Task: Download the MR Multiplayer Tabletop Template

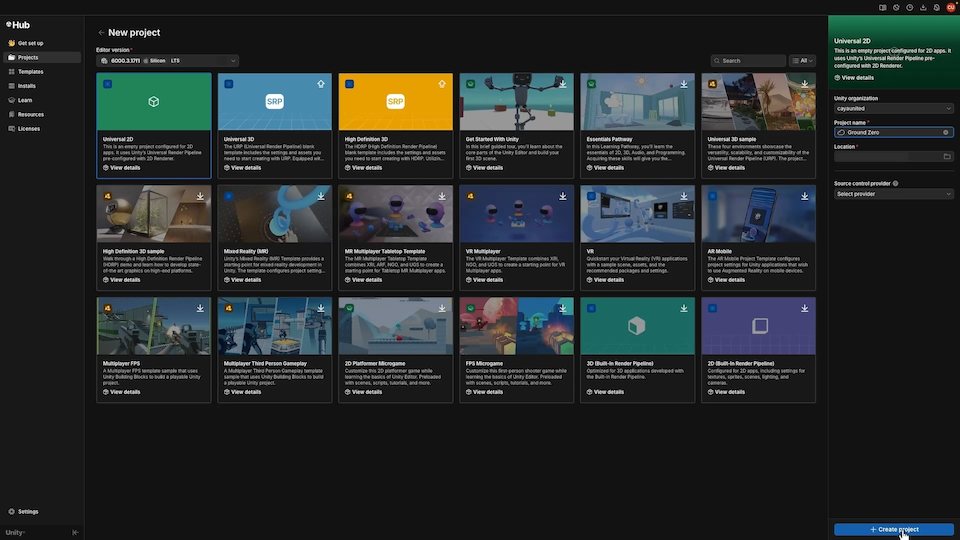Action: 442,196
